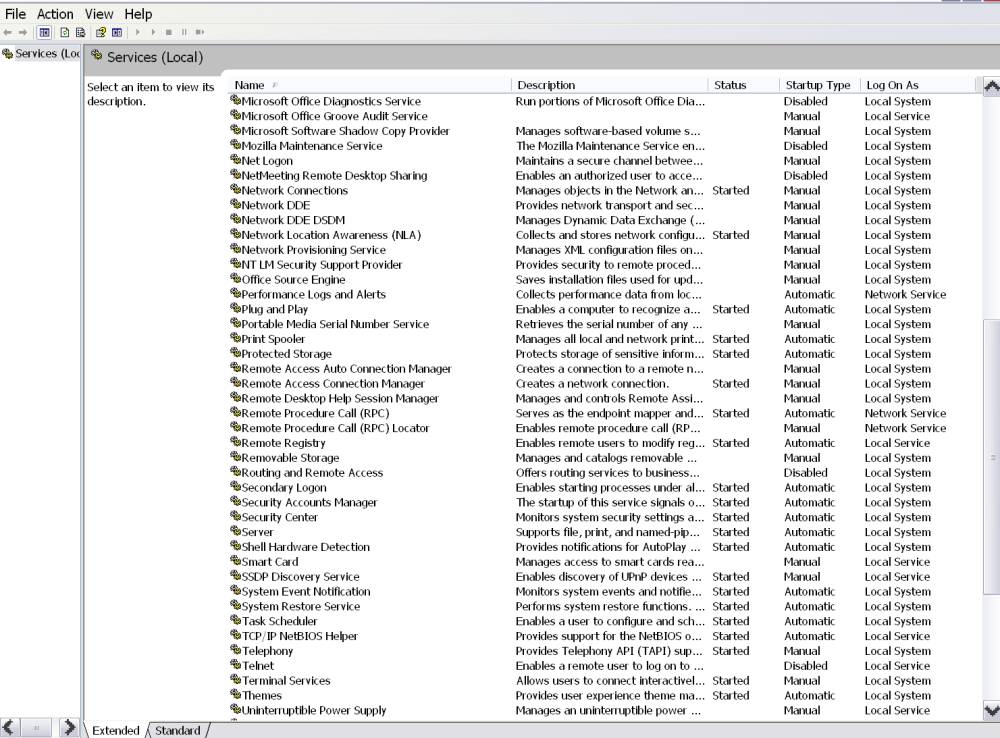The width and height of the screenshot is (1000, 738).
Task: Click the vertical scrollbar thumb
Action: 991,456
